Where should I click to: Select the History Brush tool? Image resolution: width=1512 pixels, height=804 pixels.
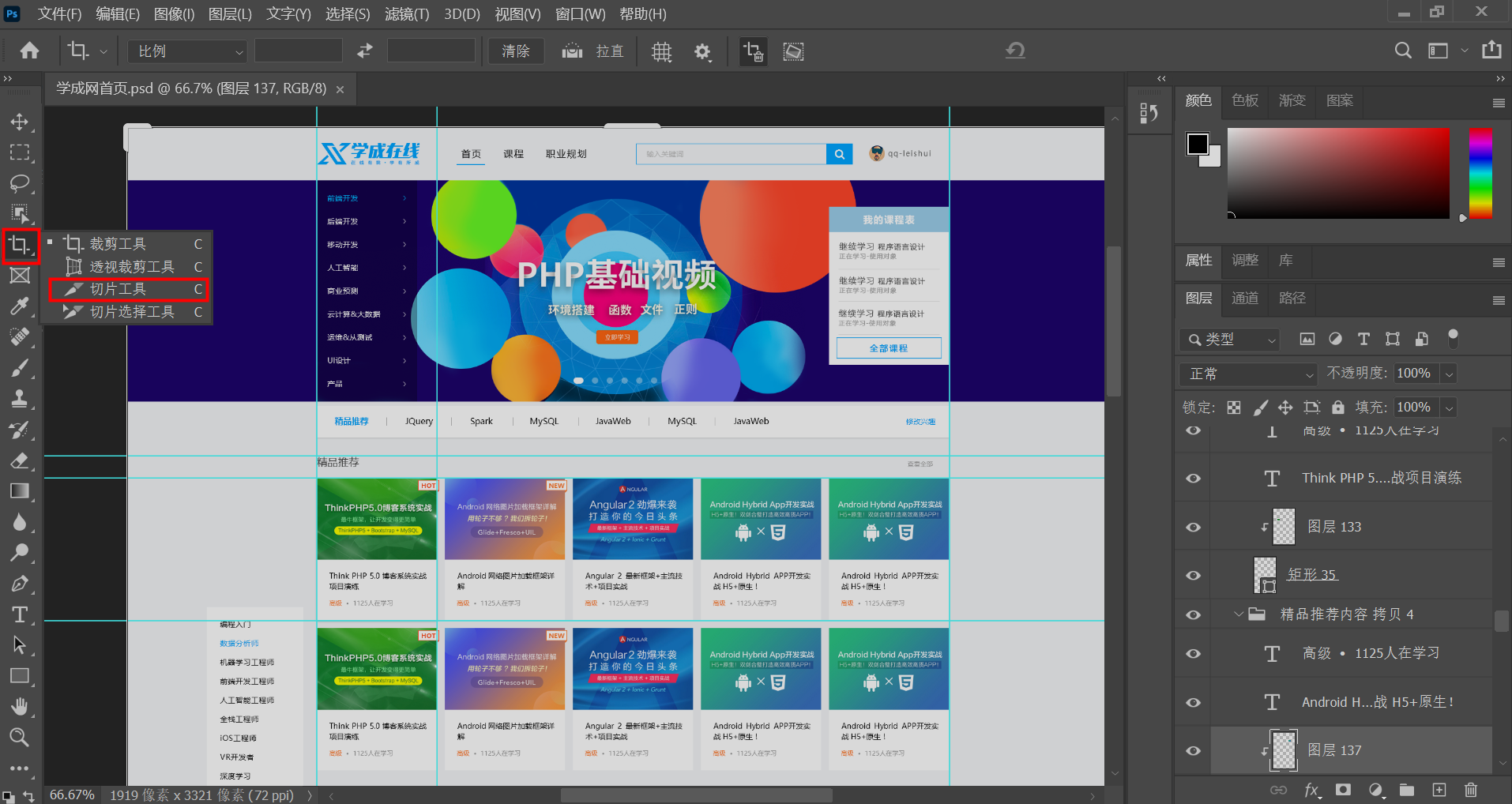click(x=20, y=430)
